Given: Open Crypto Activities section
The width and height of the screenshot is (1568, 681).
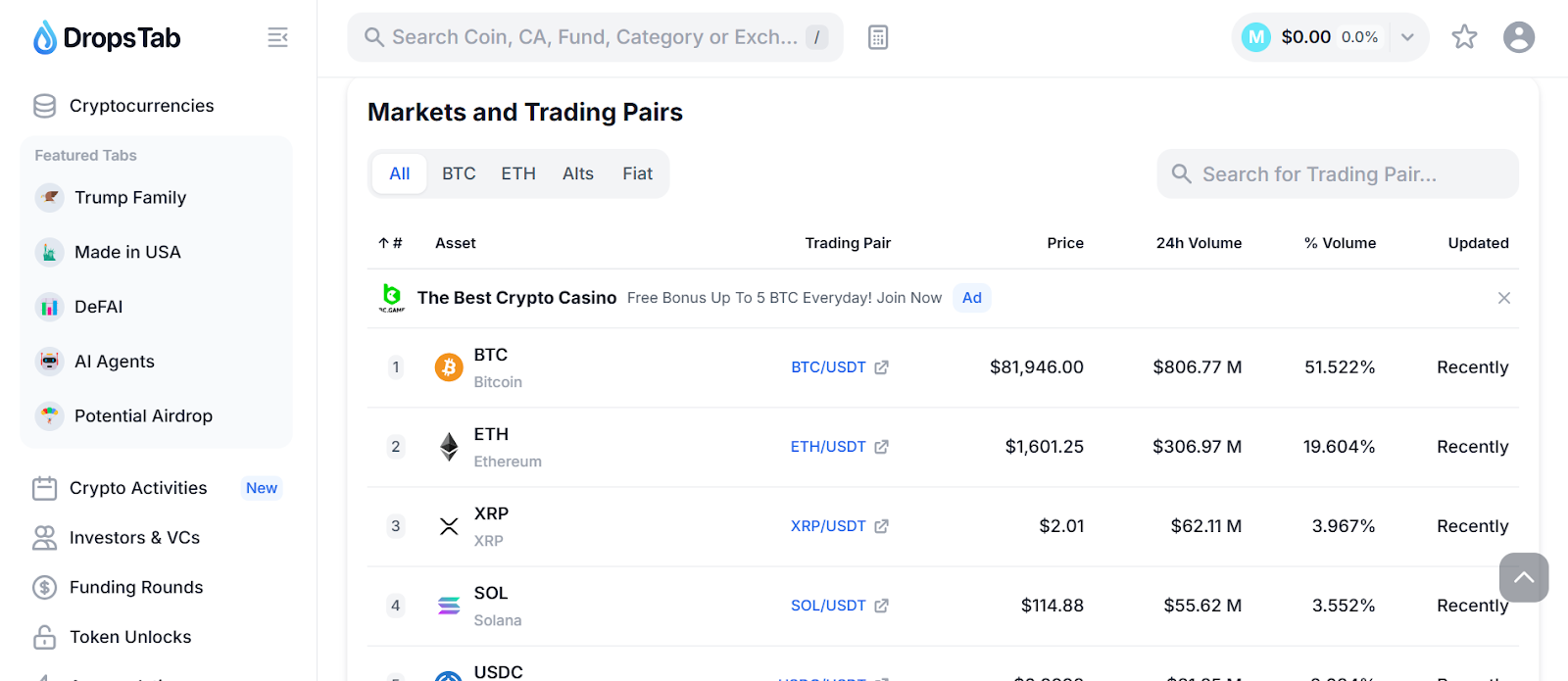Looking at the screenshot, I should (138, 488).
